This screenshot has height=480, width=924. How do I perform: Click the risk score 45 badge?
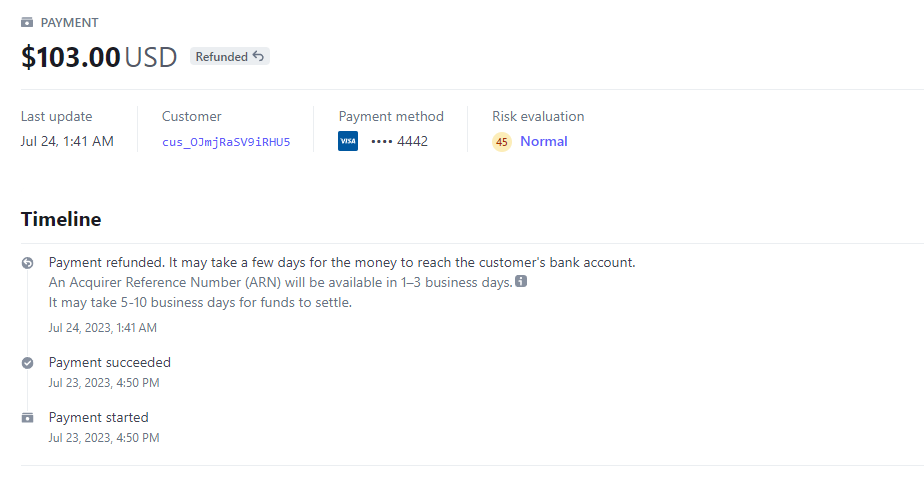502,142
